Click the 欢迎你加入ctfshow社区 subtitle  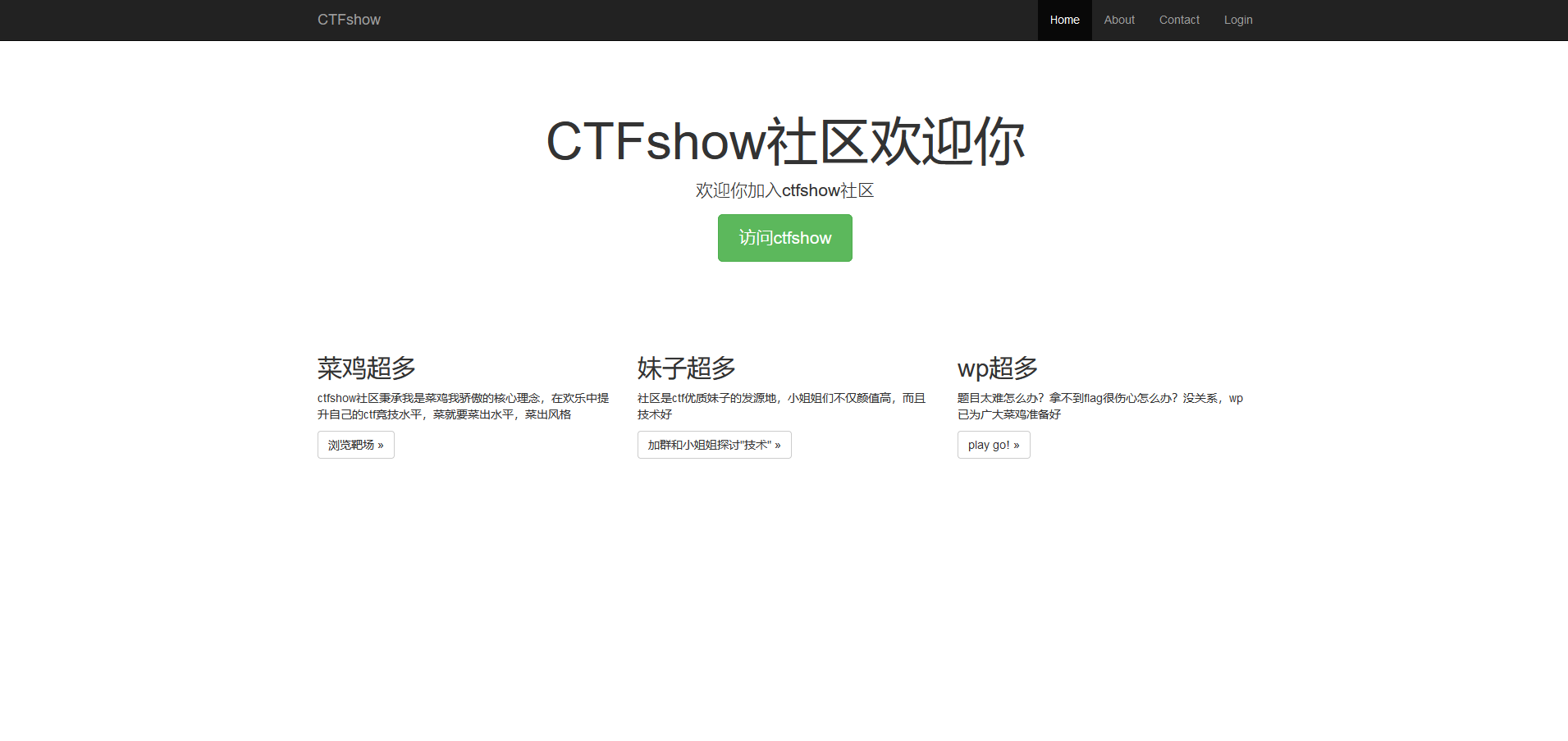[x=785, y=190]
